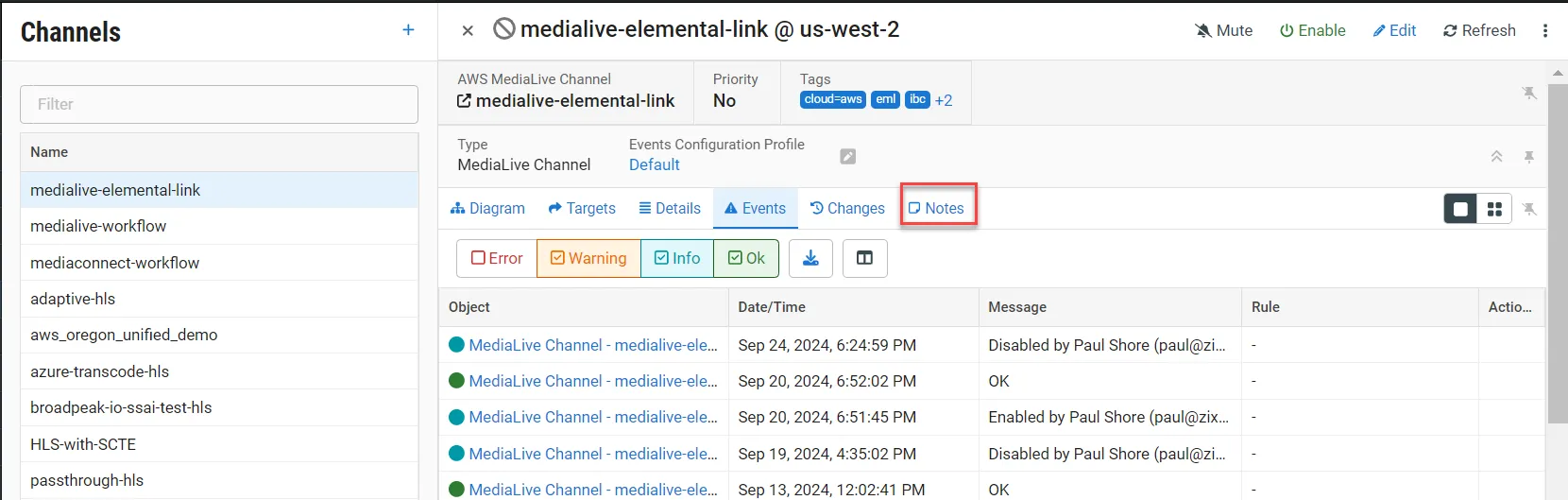The height and width of the screenshot is (500, 1568).
Task: Pin the tabs row
Action: (1529, 209)
